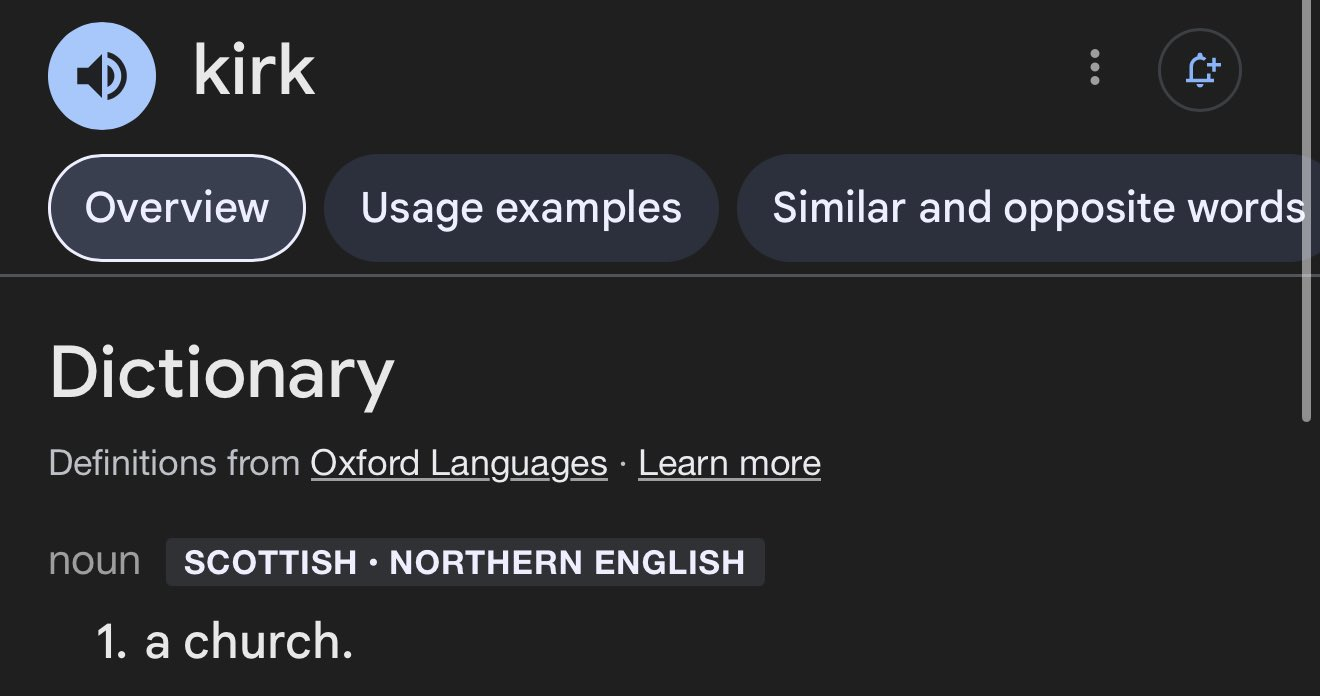Select the Overview tab

pyautogui.click(x=176, y=208)
